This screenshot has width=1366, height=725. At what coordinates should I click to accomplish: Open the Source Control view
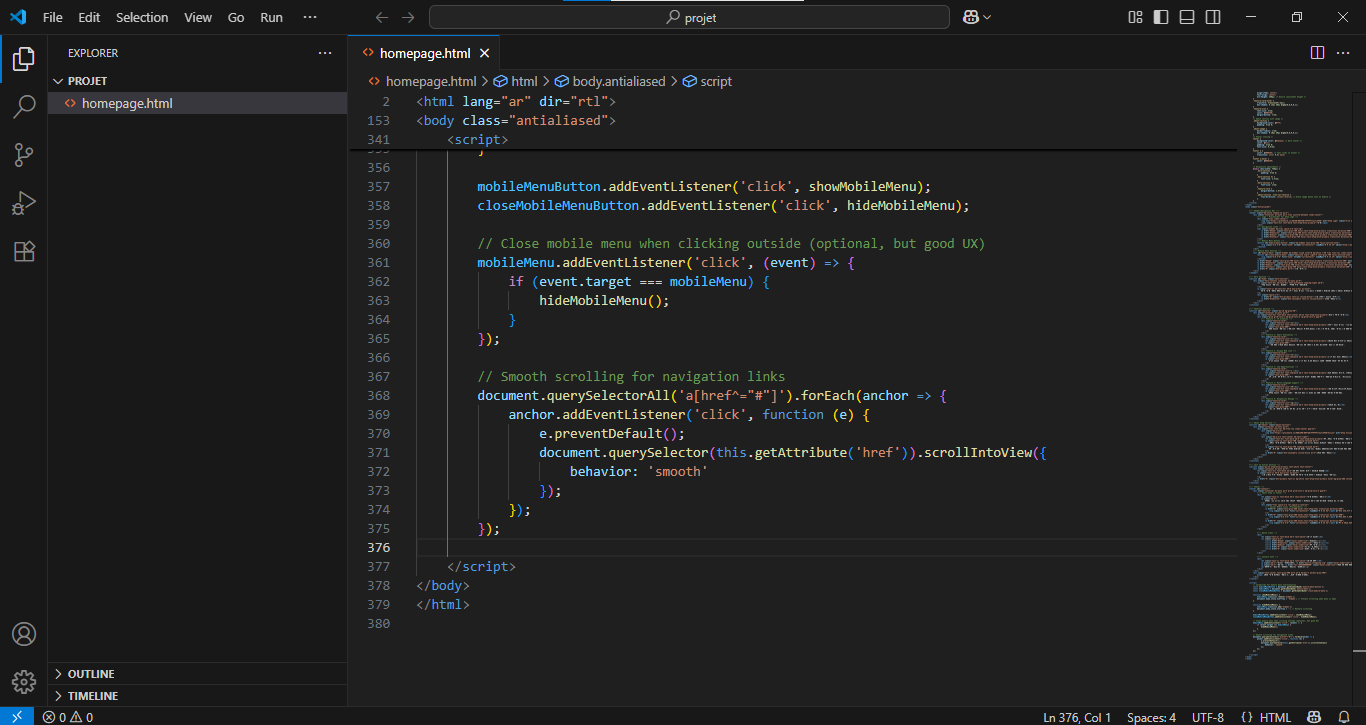click(x=24, y=155)
